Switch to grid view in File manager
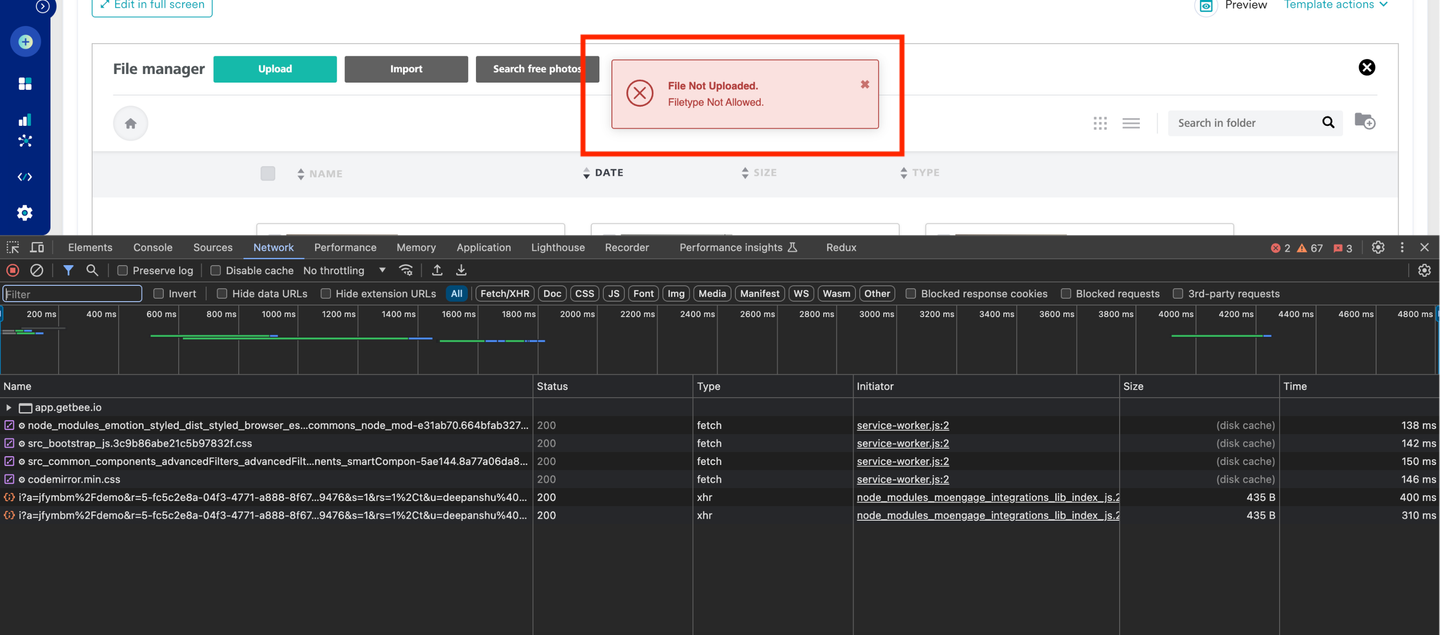 [1100, 123]
